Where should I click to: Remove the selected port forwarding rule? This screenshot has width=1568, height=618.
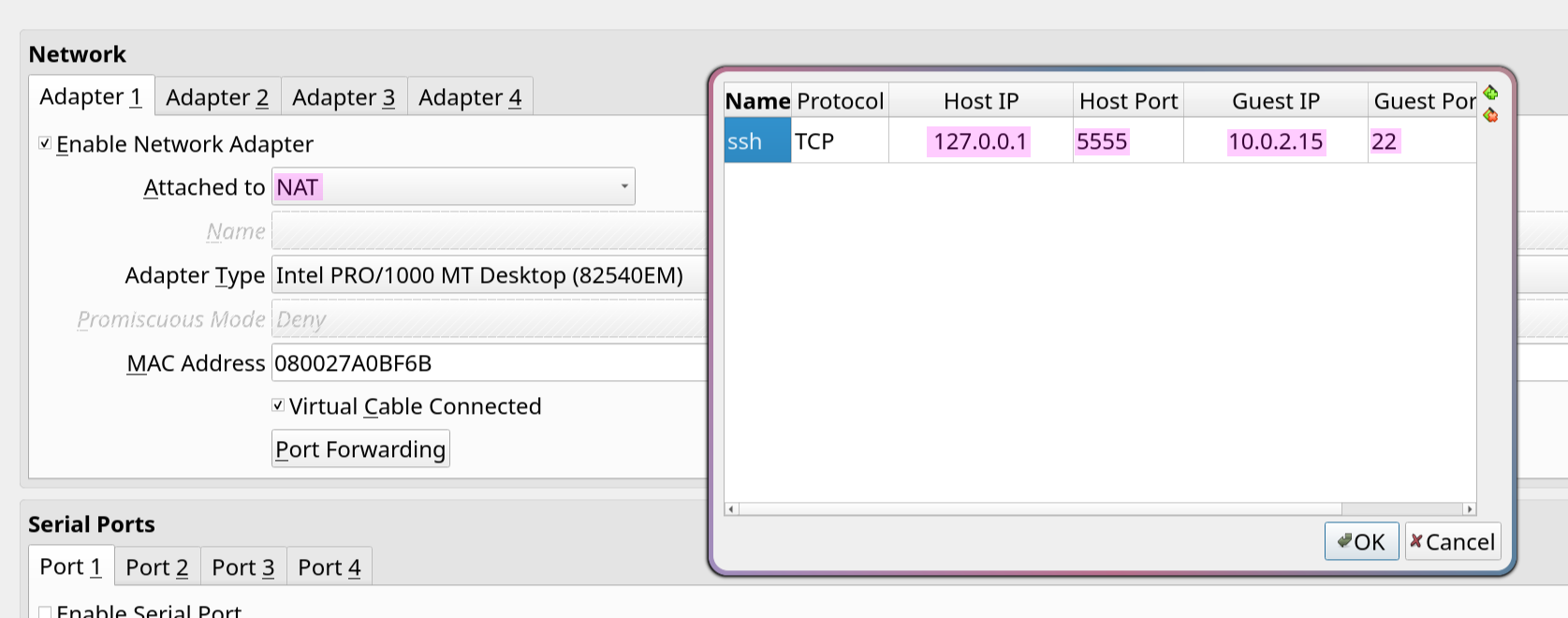pos(1490,115)
